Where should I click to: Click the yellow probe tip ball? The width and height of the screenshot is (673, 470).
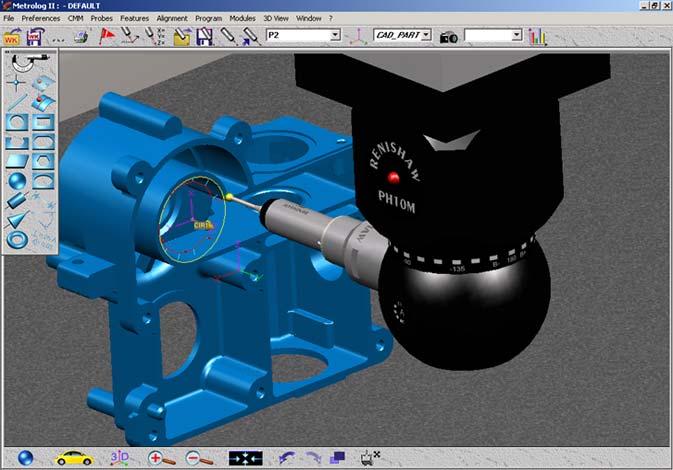230,197
